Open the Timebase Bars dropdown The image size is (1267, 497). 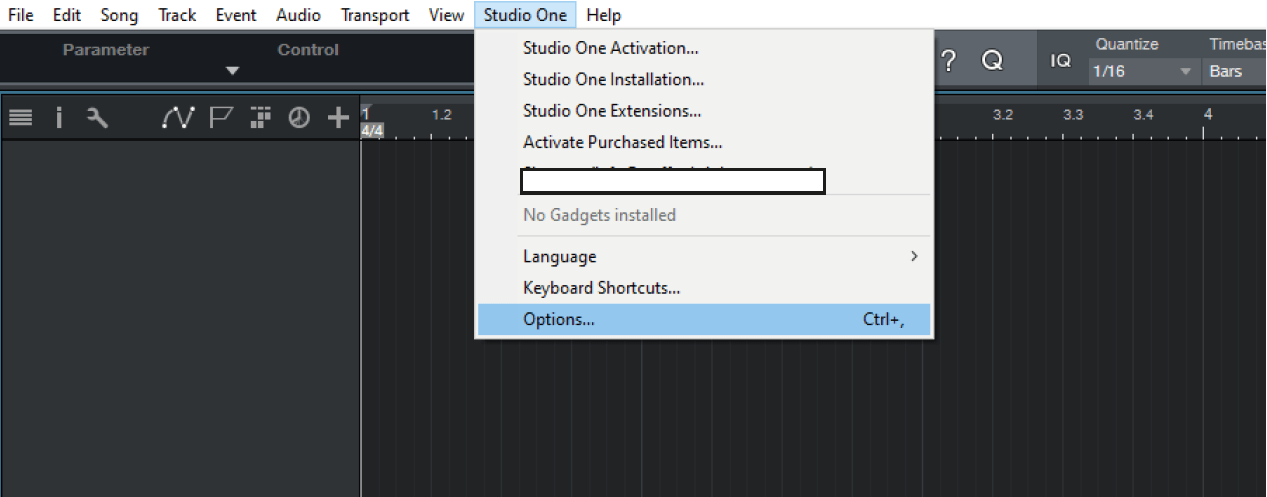point(1235,72)
